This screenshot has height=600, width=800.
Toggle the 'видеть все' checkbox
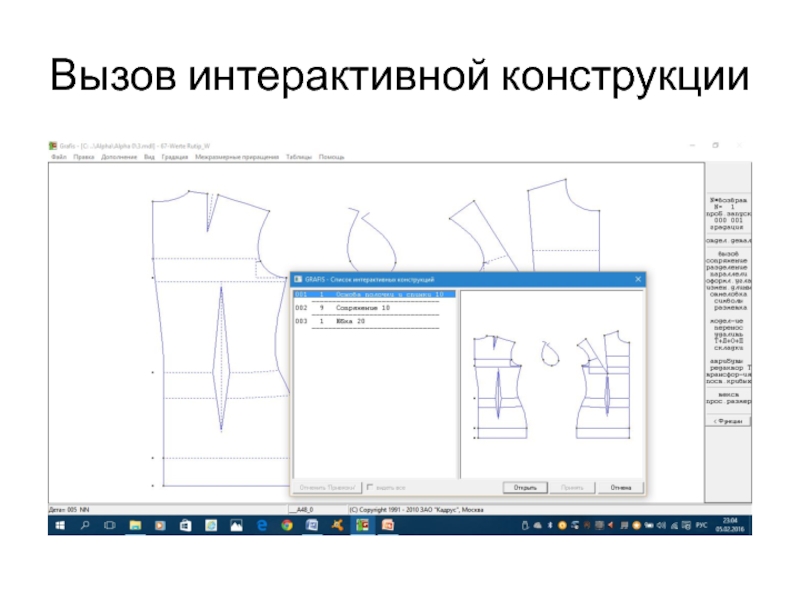(370, 487)
